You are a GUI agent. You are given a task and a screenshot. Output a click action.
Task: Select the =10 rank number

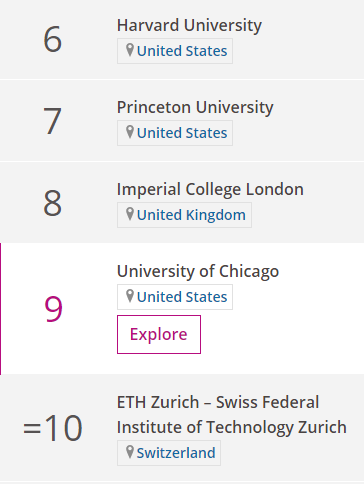tap(53, 428)
